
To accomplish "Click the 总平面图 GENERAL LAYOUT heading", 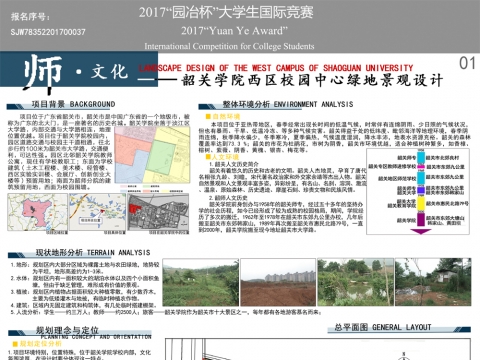I will tap(383, 327).
